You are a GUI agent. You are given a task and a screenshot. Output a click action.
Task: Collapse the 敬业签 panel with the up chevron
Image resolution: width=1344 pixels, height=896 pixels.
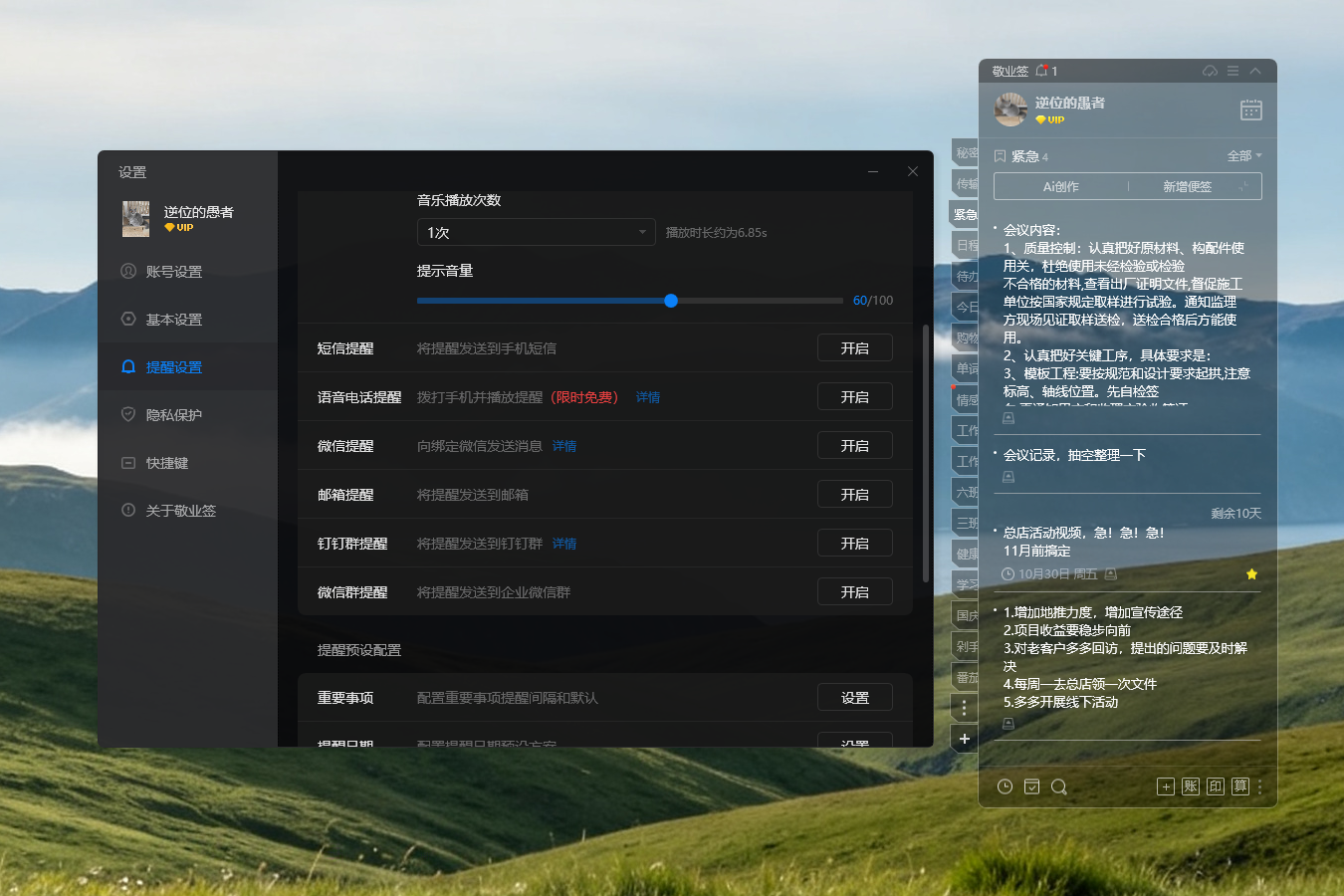(x=1255, y=71)
